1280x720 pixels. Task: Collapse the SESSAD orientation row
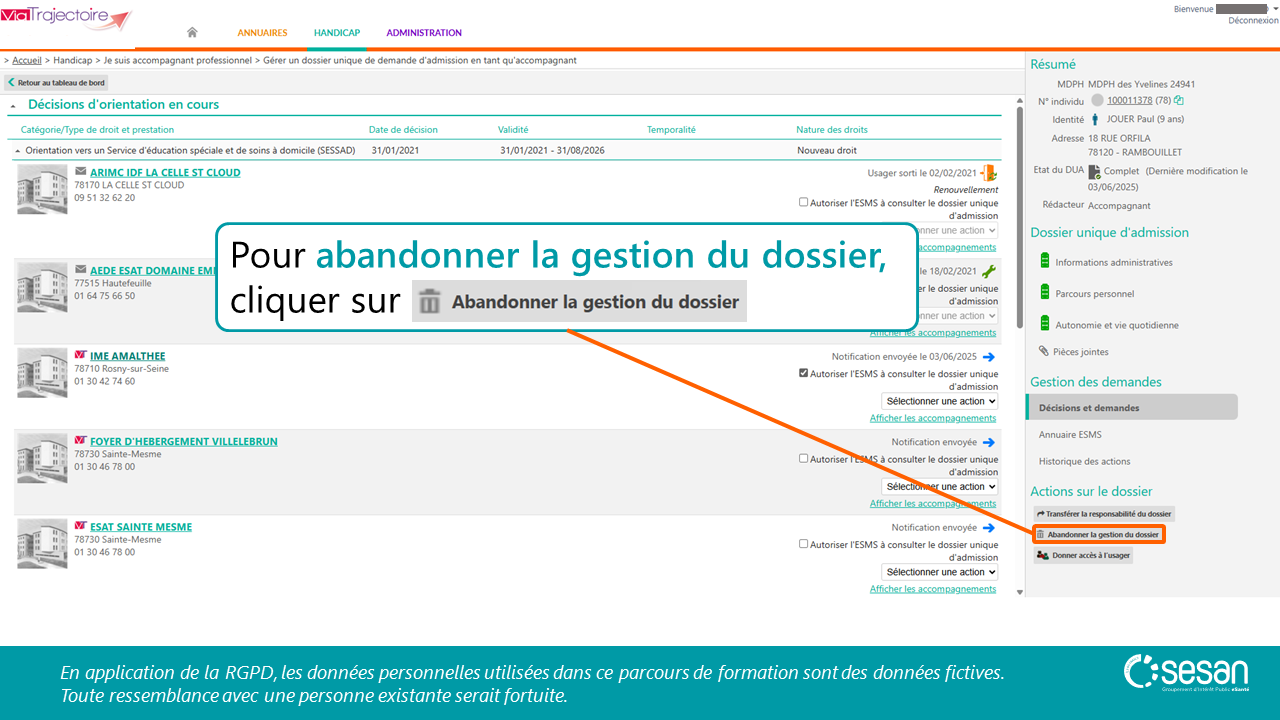[17, 151]
